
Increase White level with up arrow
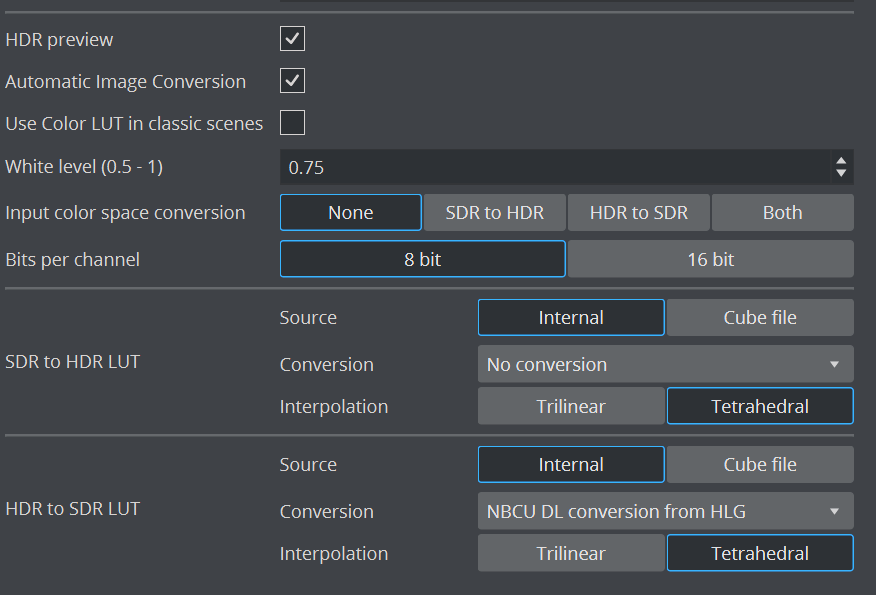(841, 161)
